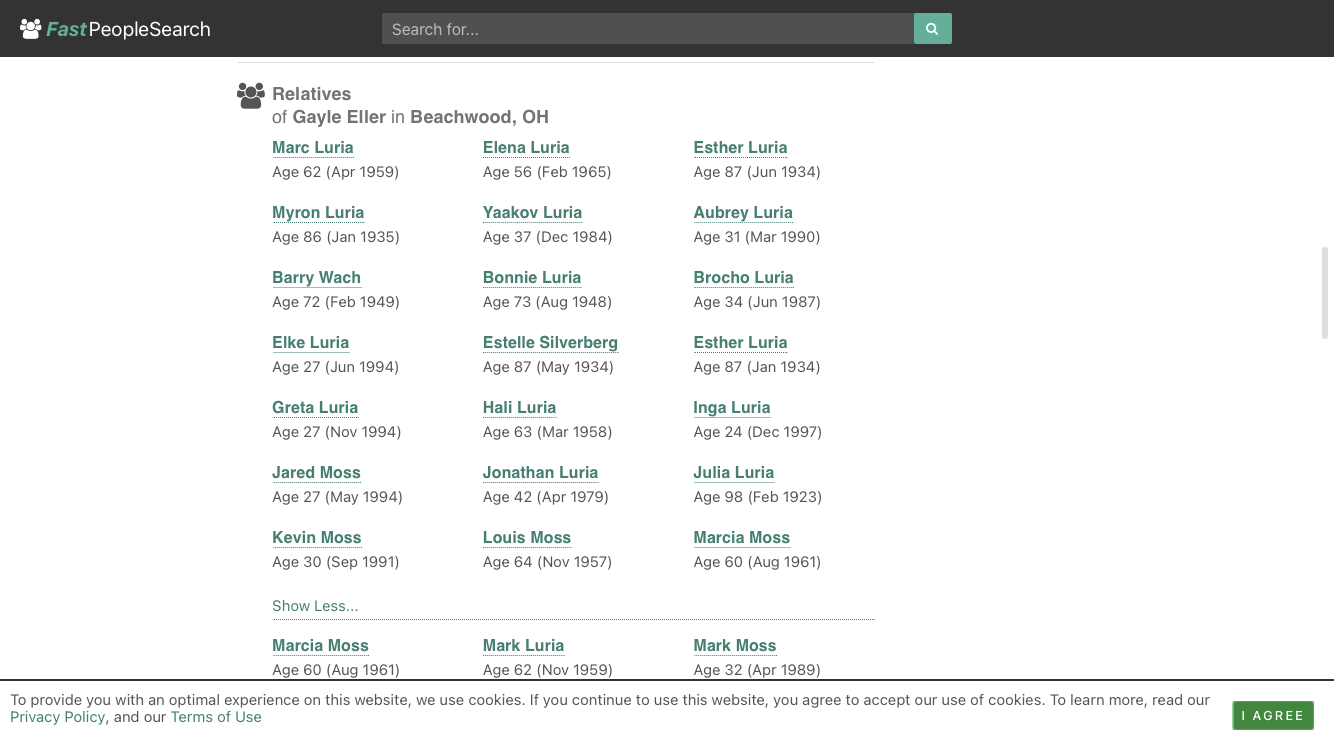
Task: Click the Relatives group icon
Action: (251, 95)
